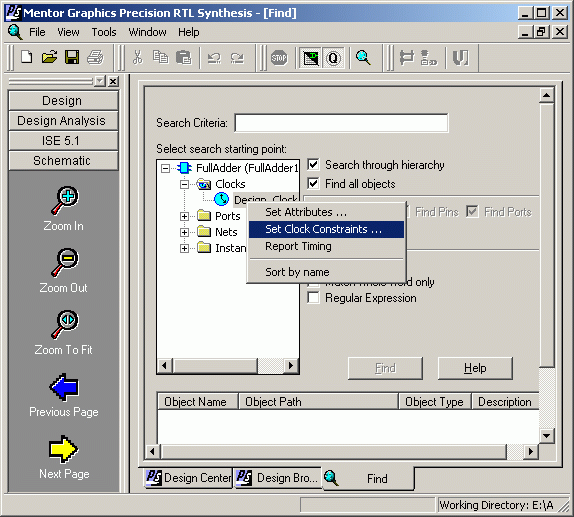Click the STOP toolbar icon

(279, 58)
